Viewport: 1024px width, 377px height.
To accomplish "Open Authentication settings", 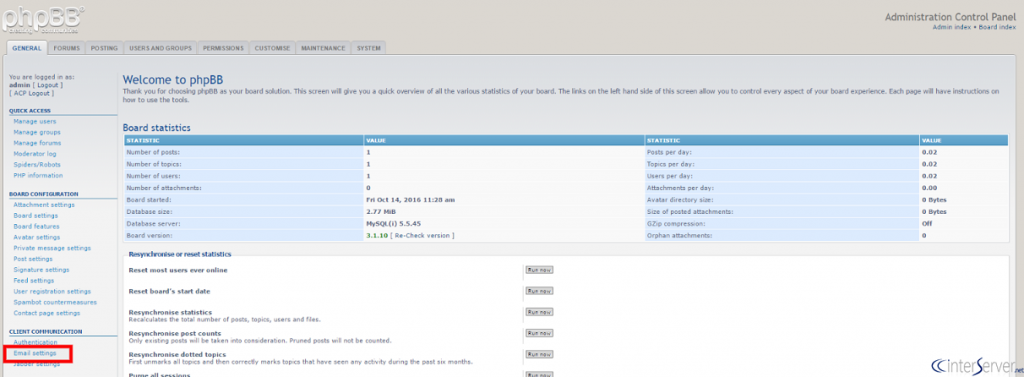I will pyautogui.click(x=35, y=342).
